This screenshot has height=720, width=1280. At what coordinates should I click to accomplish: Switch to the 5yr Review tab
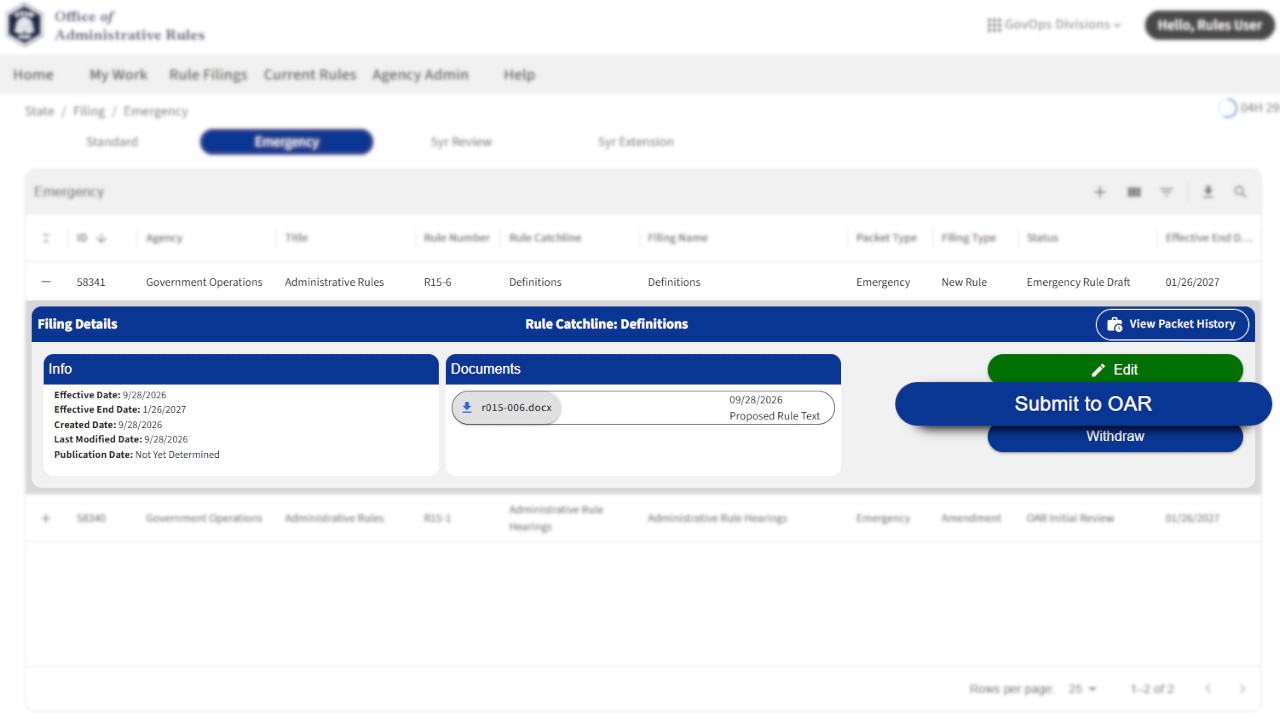[461, 142]
